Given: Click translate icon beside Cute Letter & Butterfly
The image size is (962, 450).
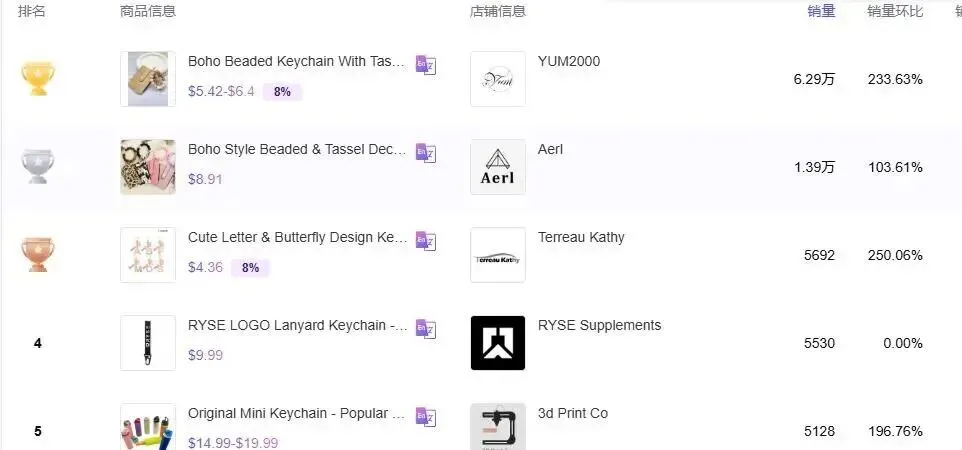Looking at the screenshot, I should (x=426, y=241).
